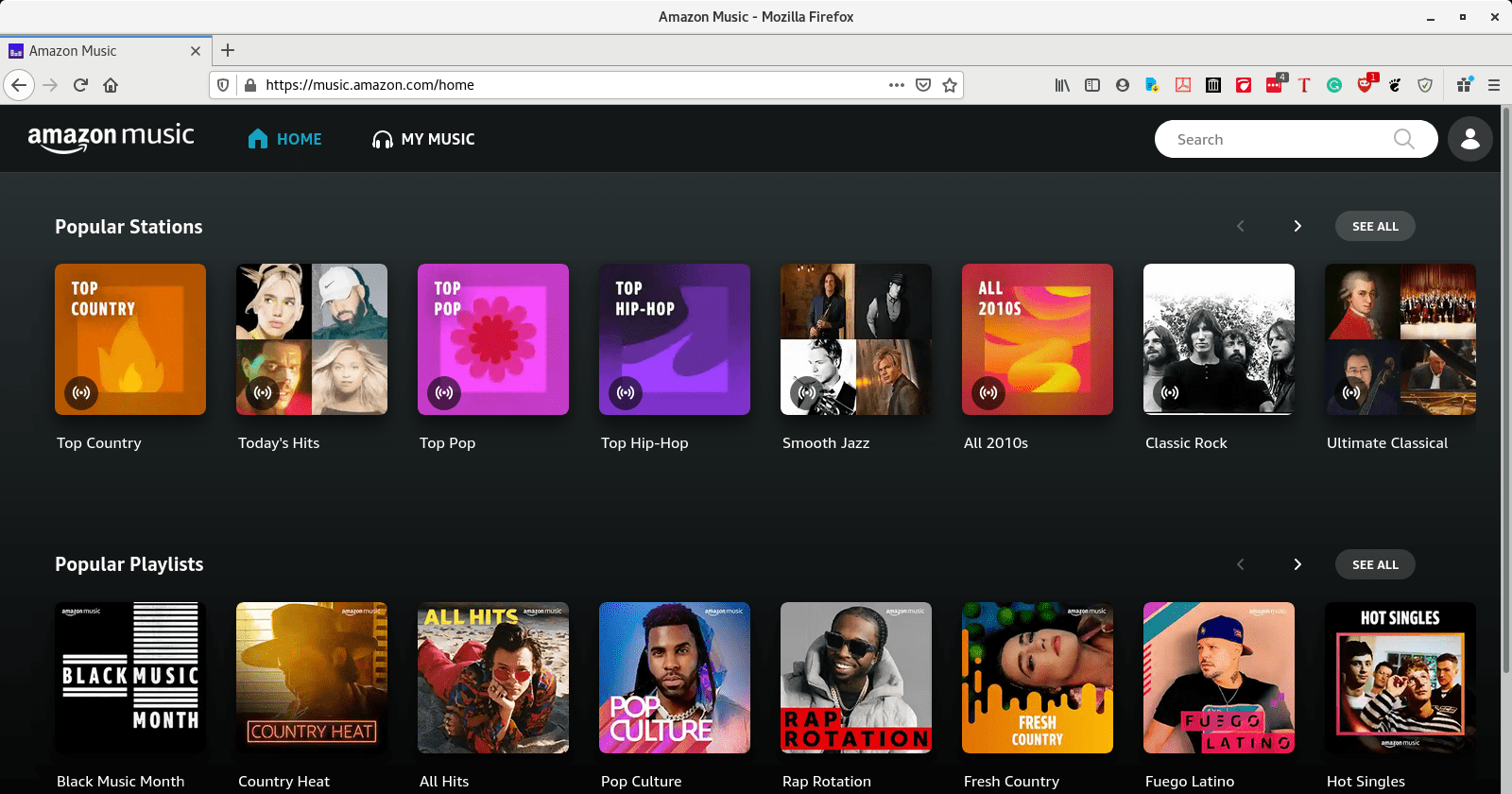Open the HOME navigation item

coord(284,139)
